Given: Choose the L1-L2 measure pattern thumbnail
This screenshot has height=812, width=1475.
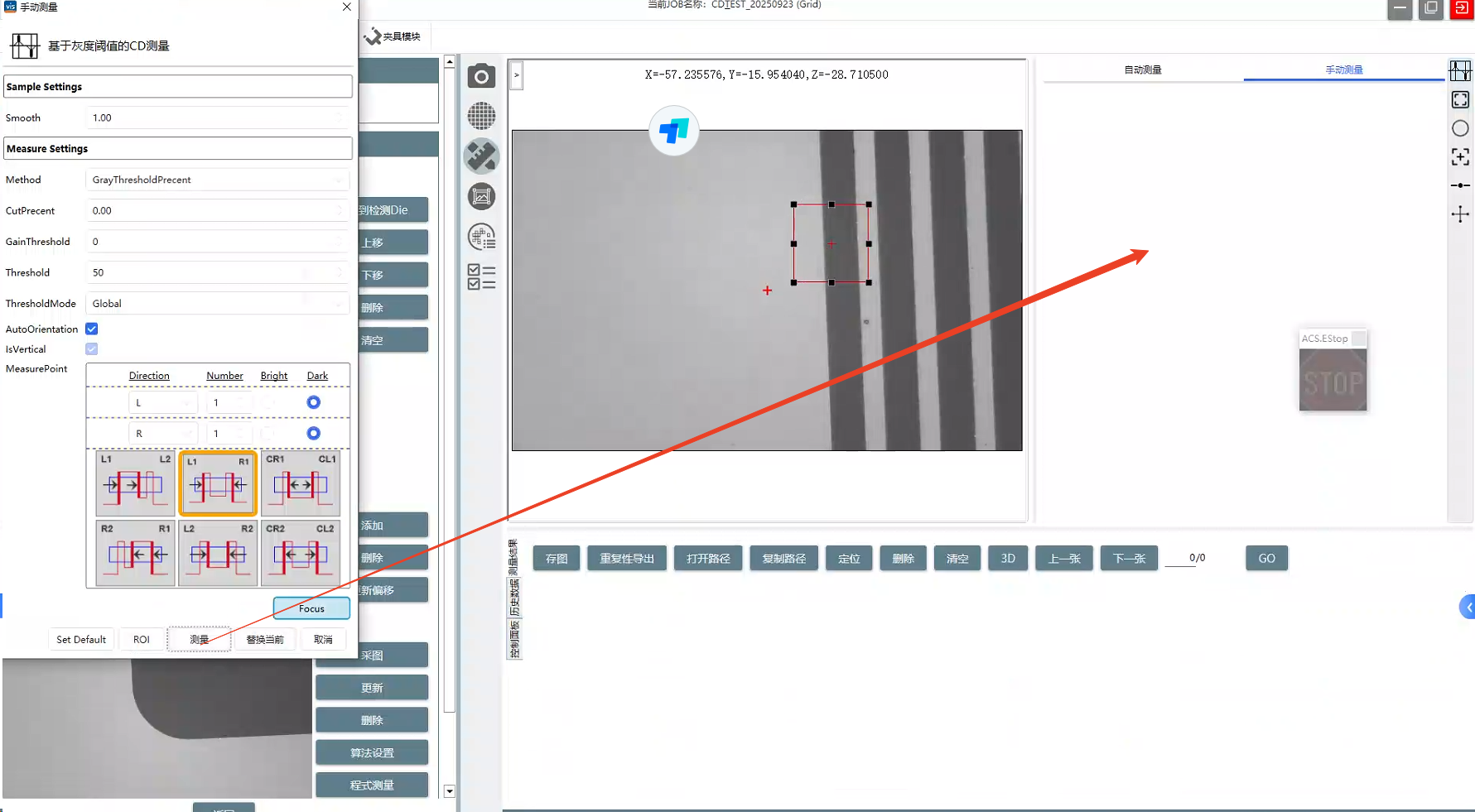Looking at the screenshot, I should (x=135, y=483).
